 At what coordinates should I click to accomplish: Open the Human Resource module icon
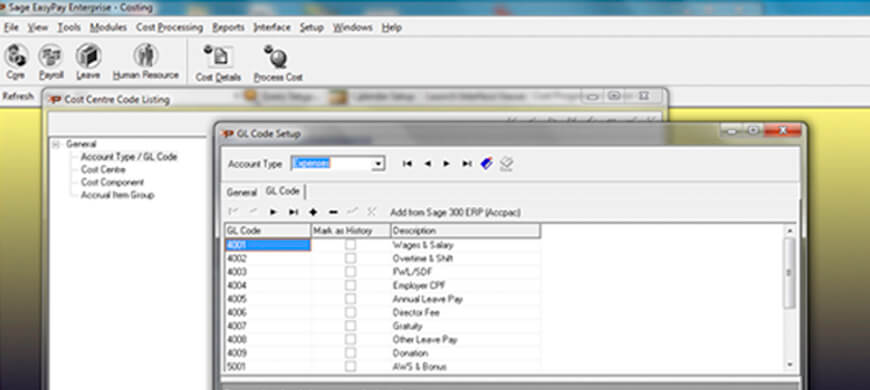(146, 62)
